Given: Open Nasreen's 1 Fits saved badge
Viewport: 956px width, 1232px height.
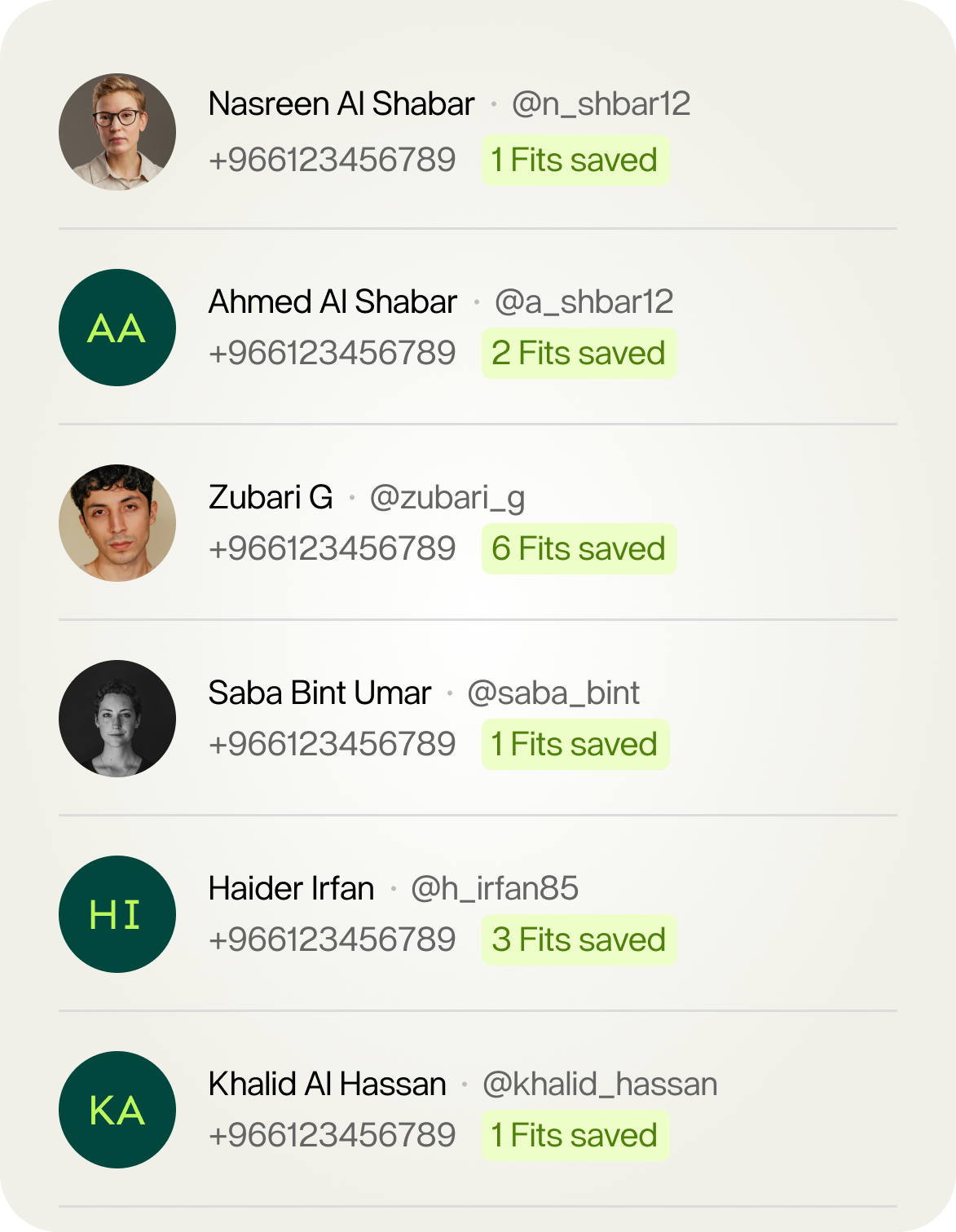Looking at the screenshot, I should pos(575,161).
